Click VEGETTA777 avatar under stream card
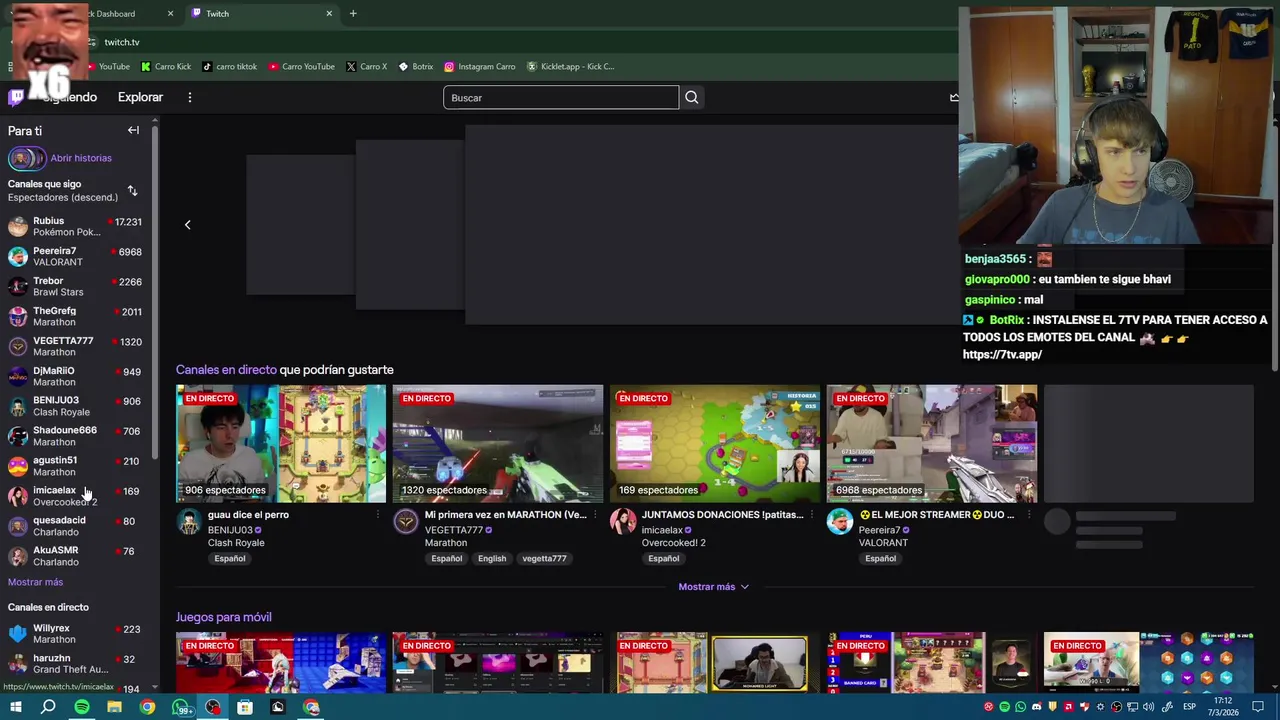The height and width of the screenshot is (720, 1280). click(x=405, y=521)
